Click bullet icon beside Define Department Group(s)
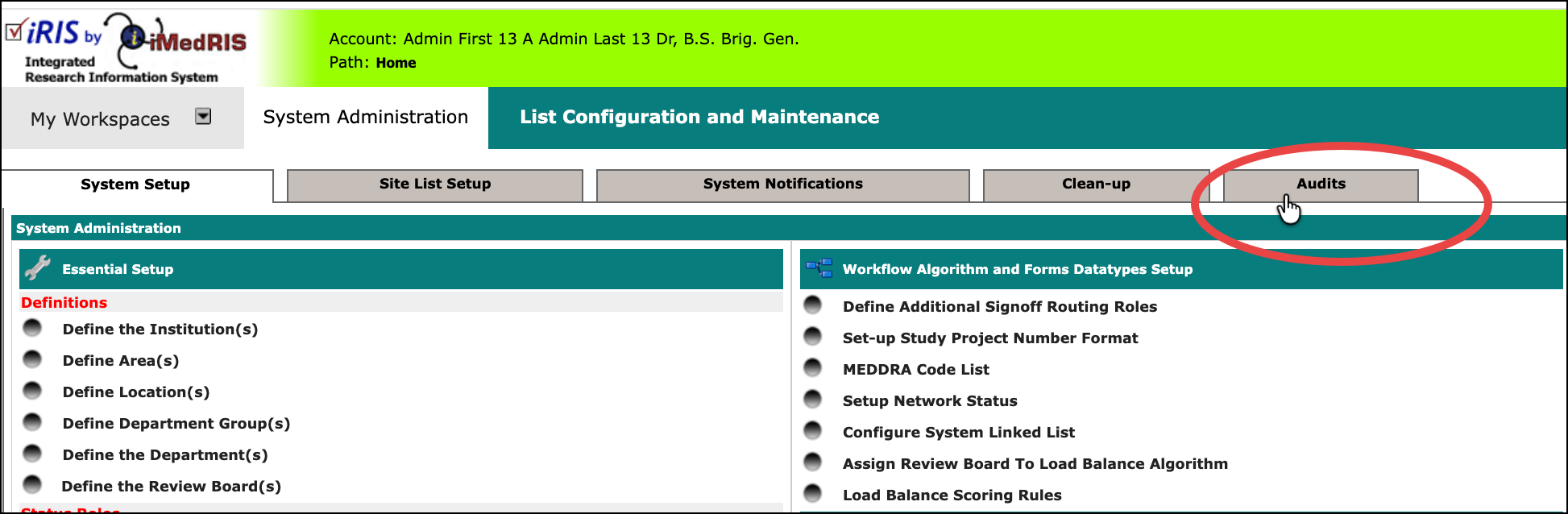The image size is (1568, 514). click(32, 421)
